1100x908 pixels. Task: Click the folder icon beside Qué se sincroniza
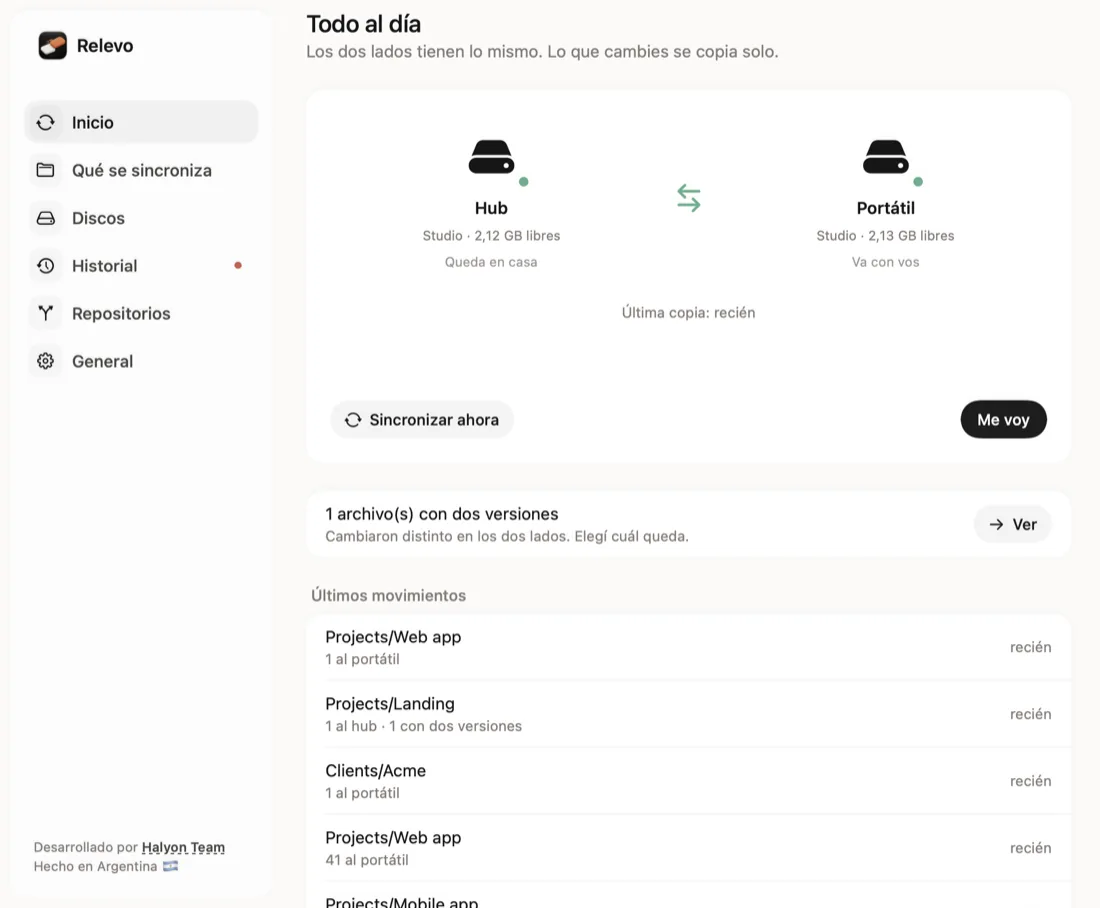(x=46, y=171)
